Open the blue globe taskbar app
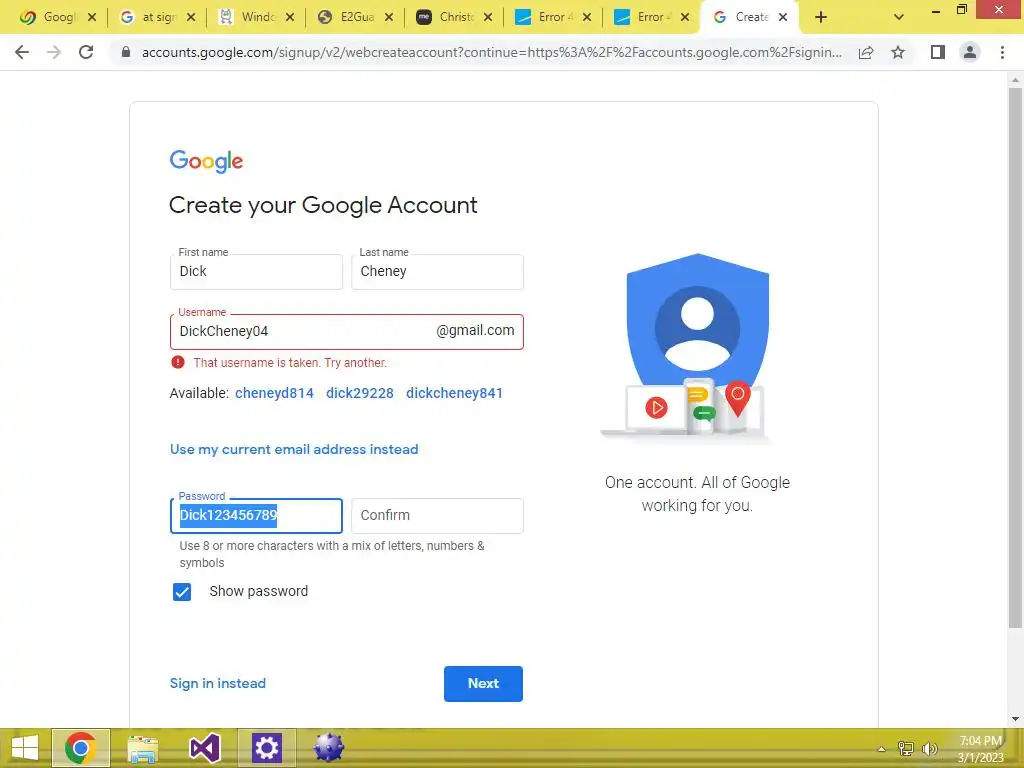 click(328, 748)
